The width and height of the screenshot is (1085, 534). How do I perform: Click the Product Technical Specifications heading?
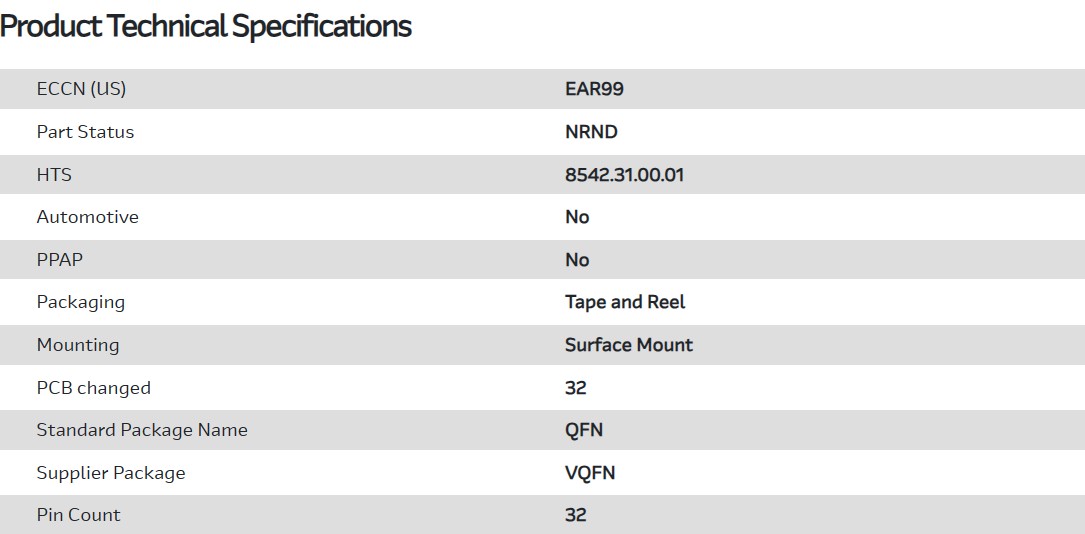click(x=206, y=27)
